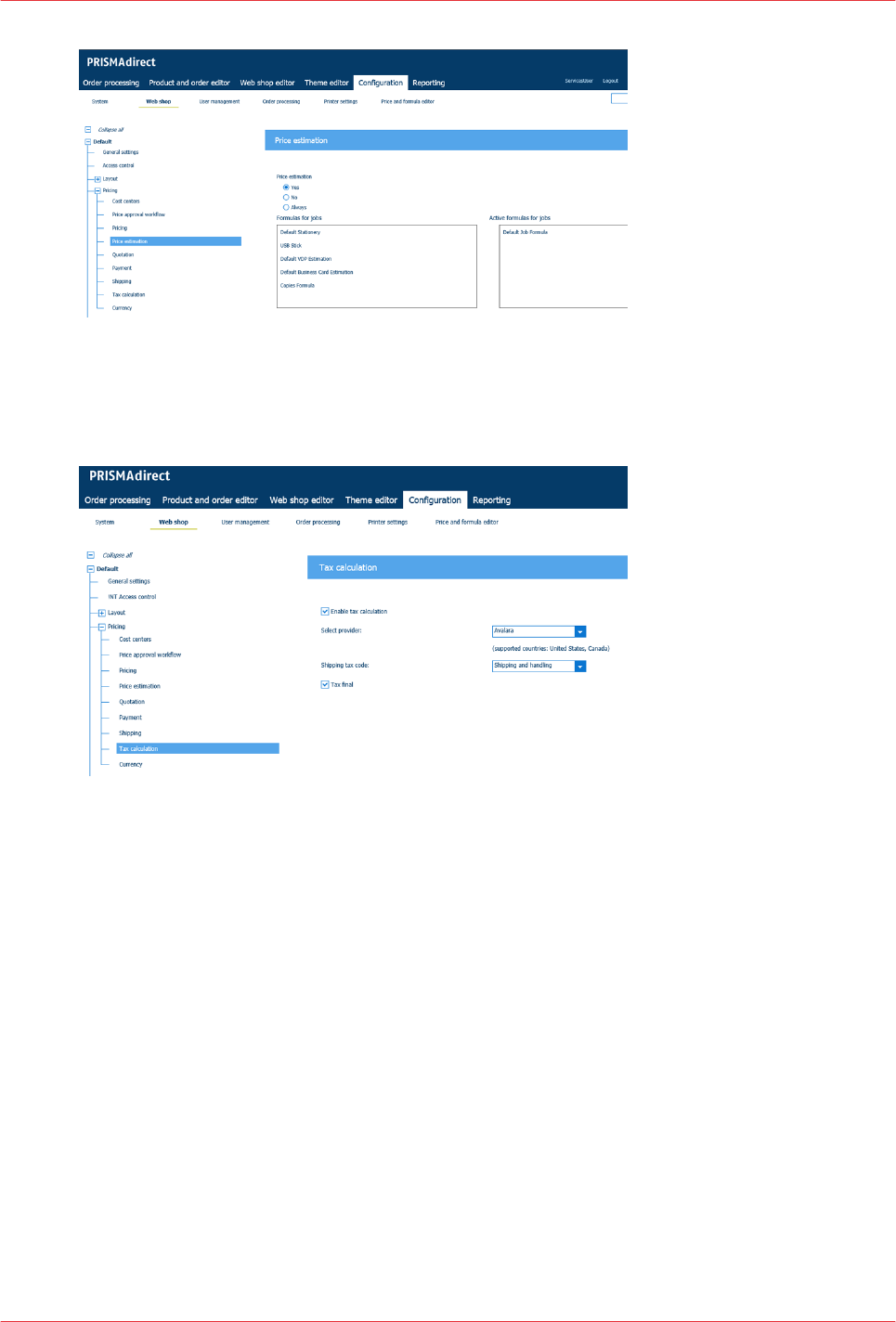
Task: Select Default VDP Estimation formula
Action: point(305,259)
